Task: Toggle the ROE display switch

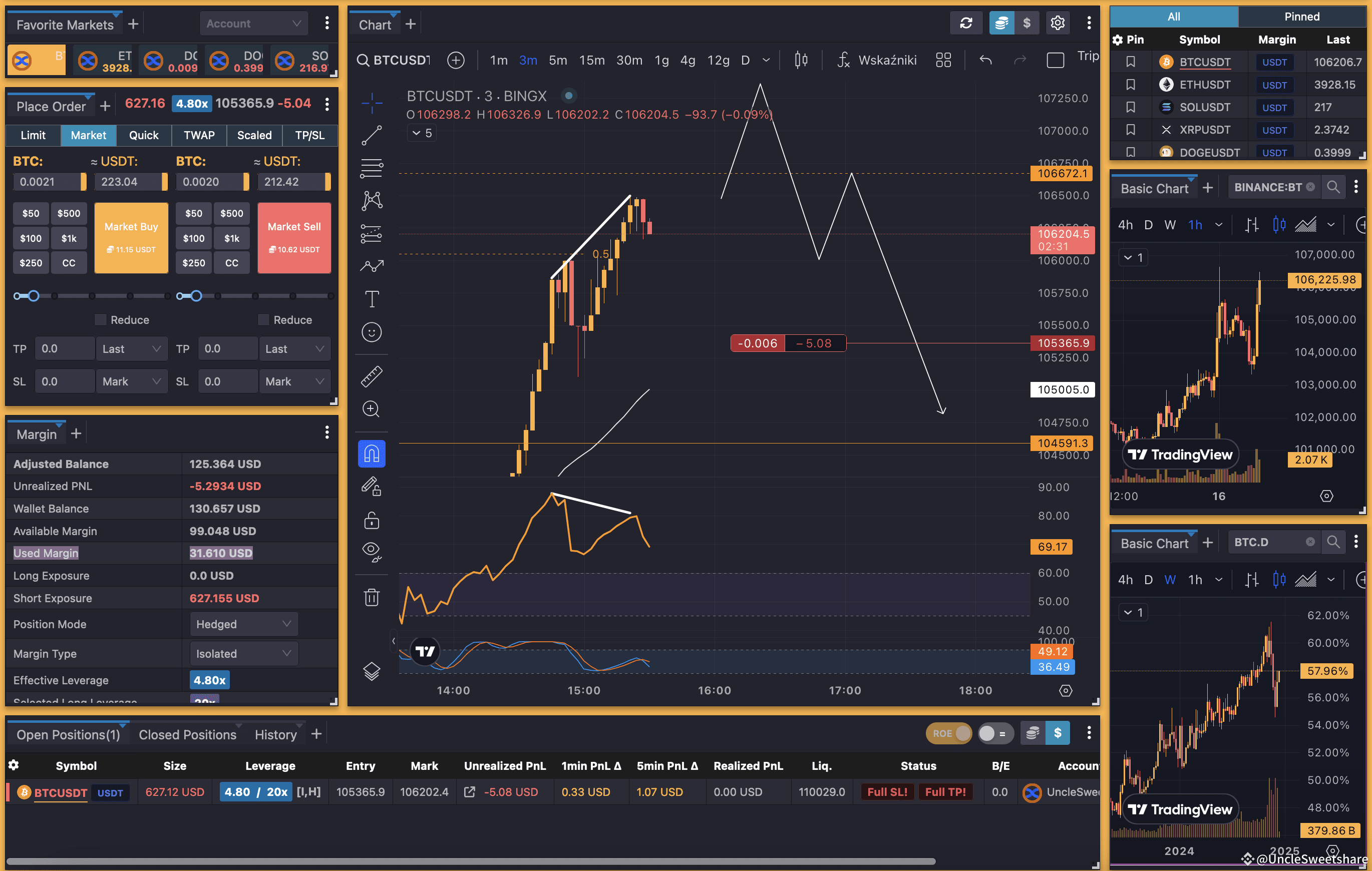Action: click(x=949, y=733)
